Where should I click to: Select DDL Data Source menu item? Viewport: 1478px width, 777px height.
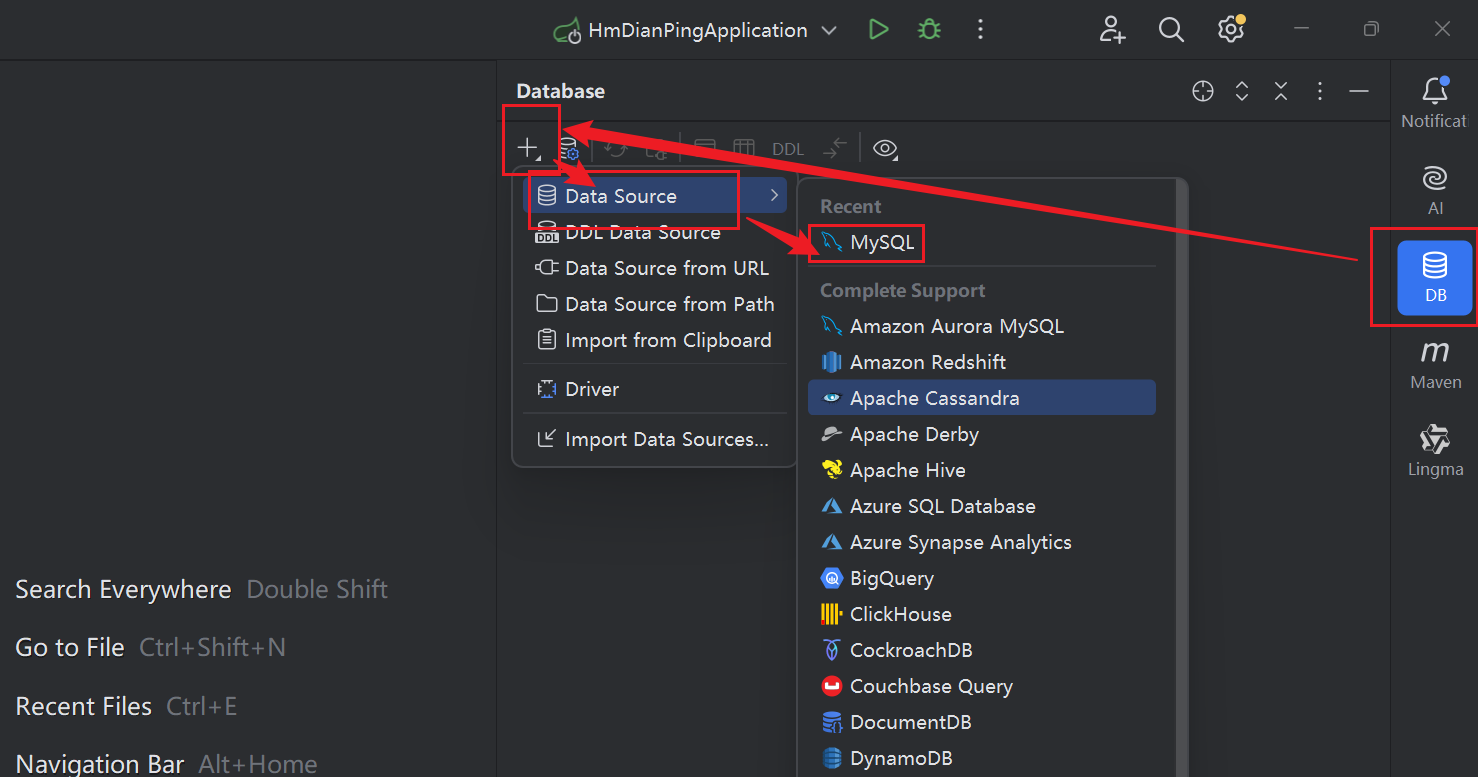pos(655,232)
